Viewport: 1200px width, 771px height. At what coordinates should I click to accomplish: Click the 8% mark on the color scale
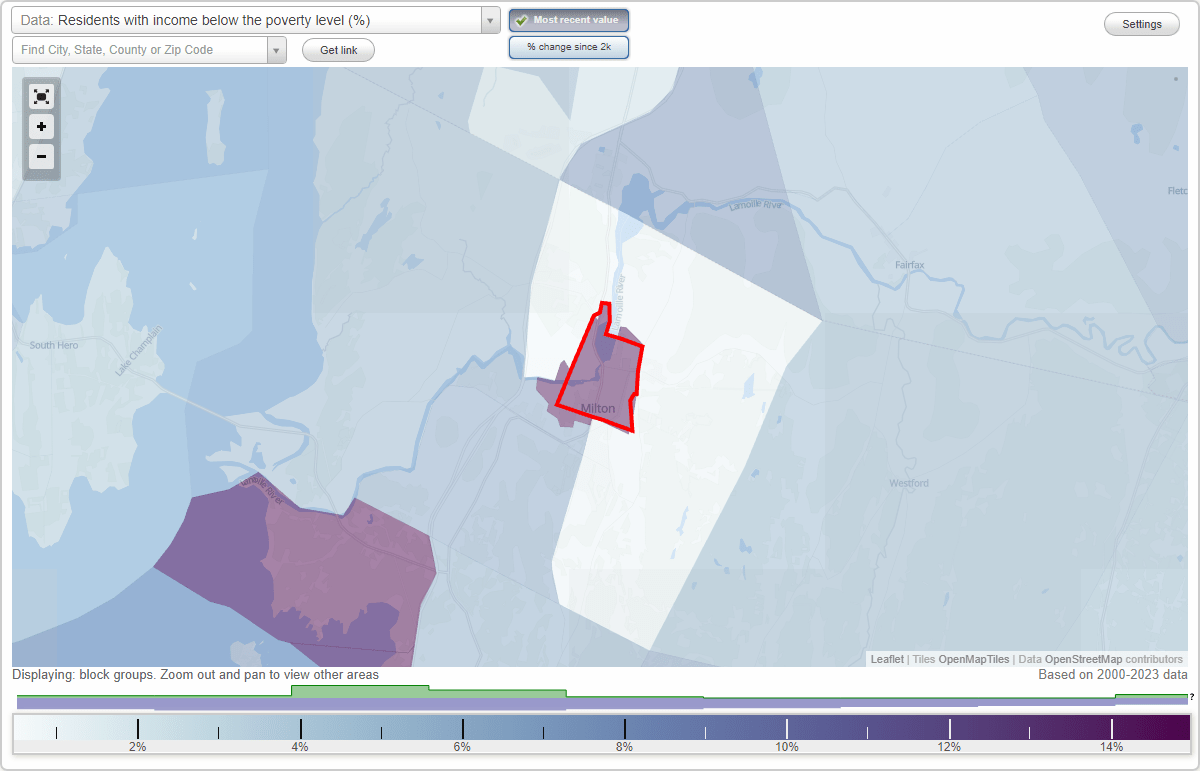[624, 728]
